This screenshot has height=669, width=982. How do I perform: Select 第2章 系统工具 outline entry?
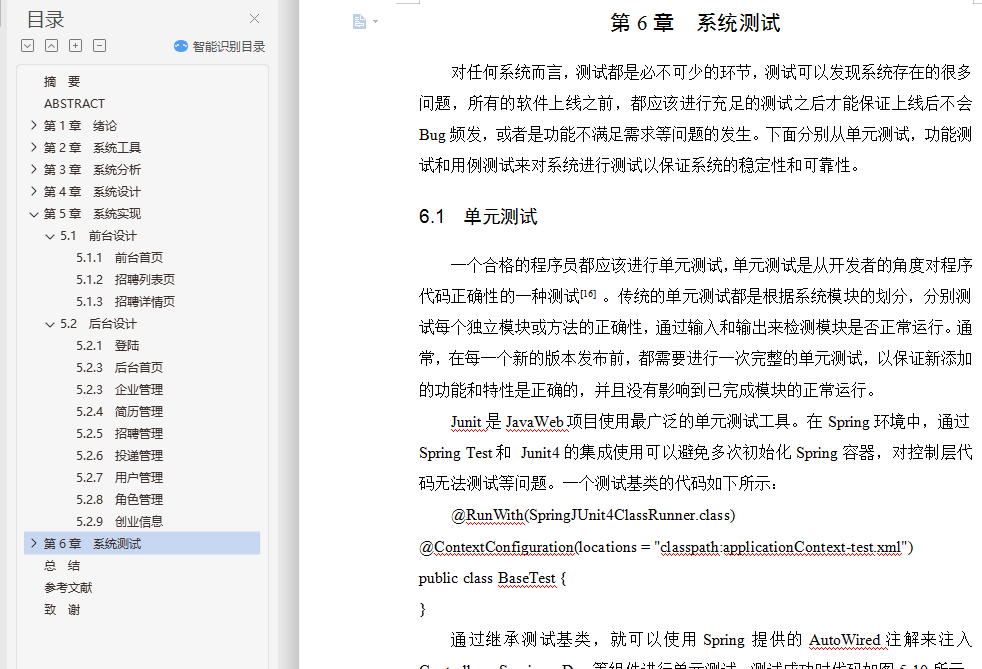pos(92,147)
